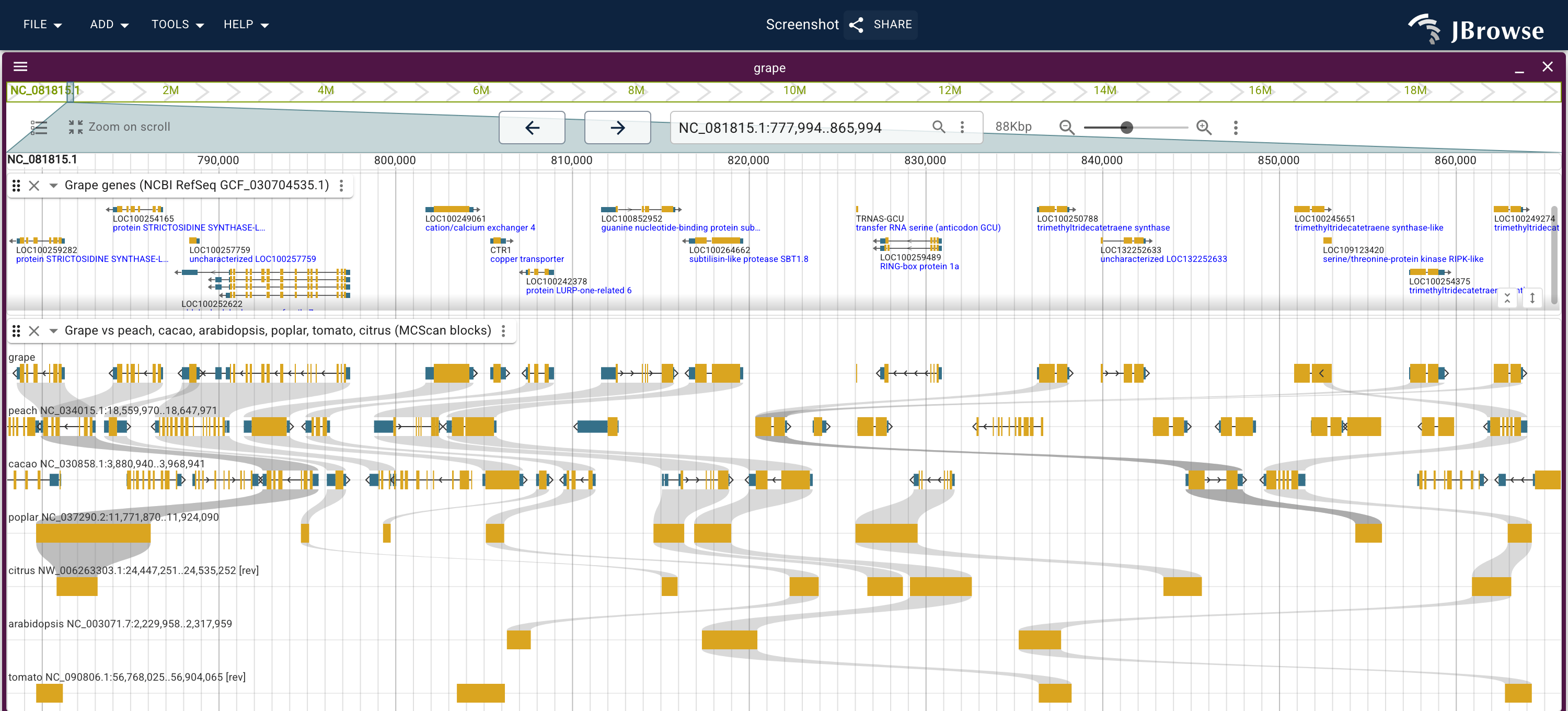Grab the MCScan blocks track drag handle

click(16, 330)
